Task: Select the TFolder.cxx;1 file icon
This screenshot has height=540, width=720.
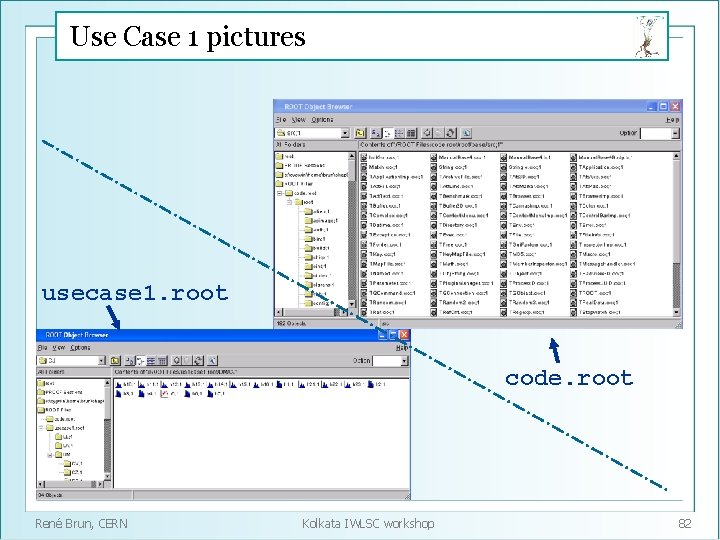Action: pyautogui.click(x=364, y=245)
